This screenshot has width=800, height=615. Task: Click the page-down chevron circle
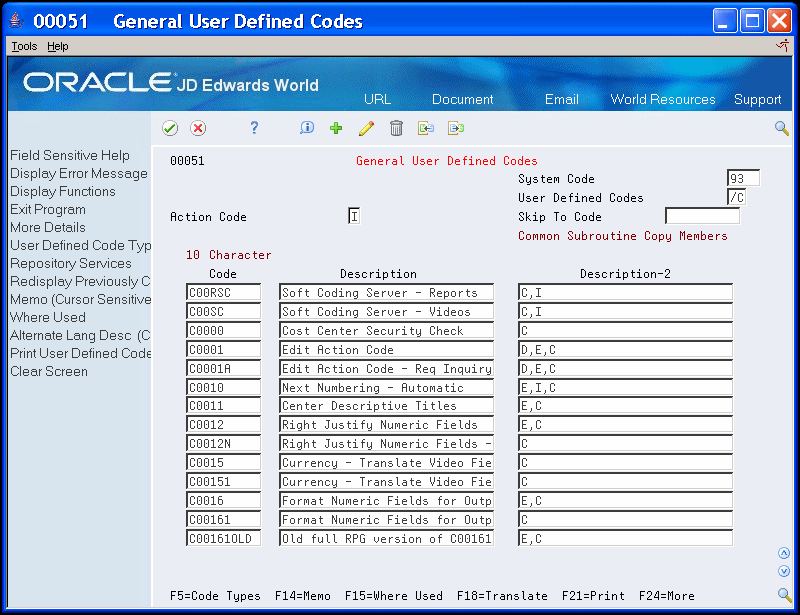[784, 571]
